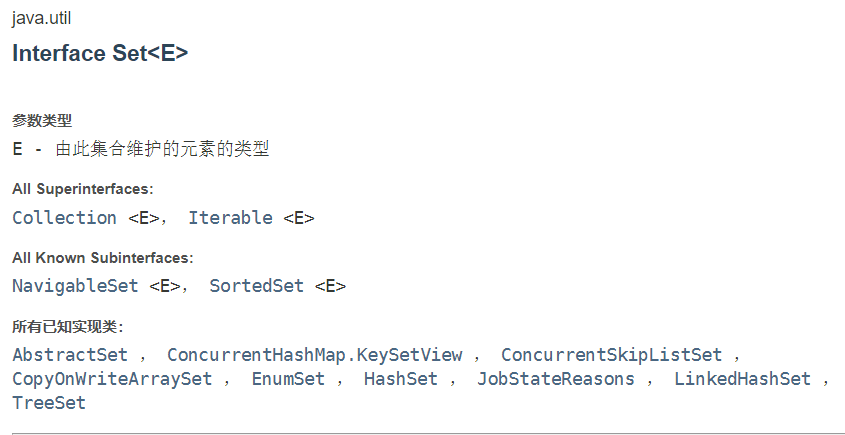Click the All Known Subinterfaces label
The width and height of the screenshot is (845, 435).
tap(102, 258)
